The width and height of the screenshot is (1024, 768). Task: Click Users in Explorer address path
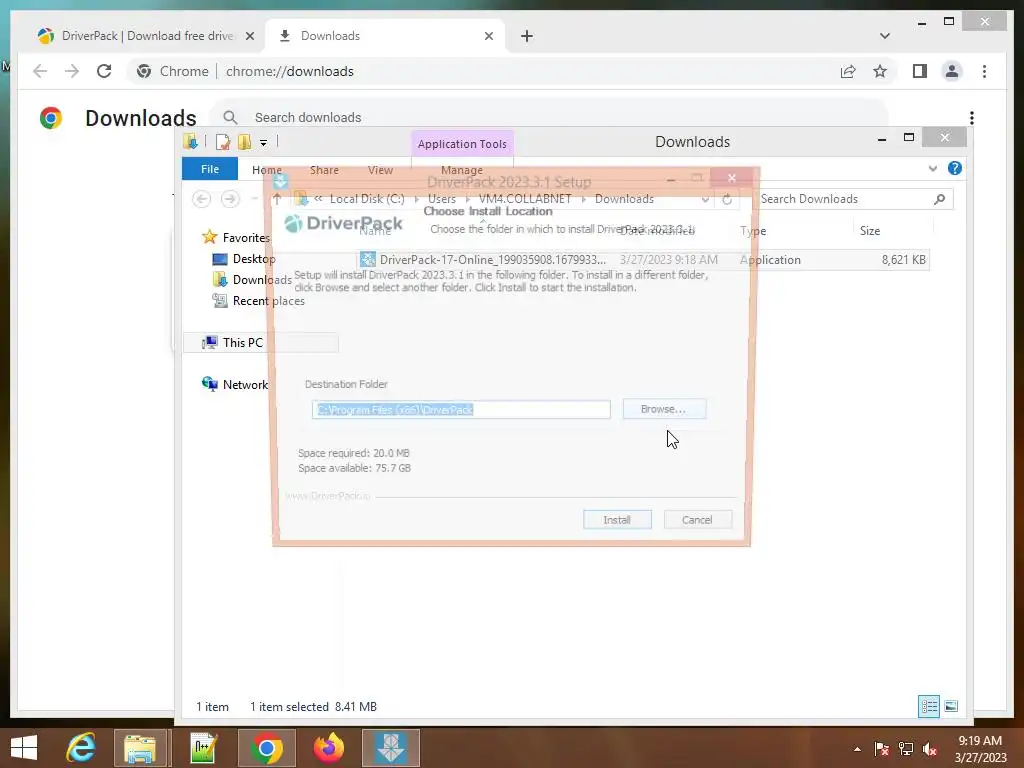click(442, 199)
